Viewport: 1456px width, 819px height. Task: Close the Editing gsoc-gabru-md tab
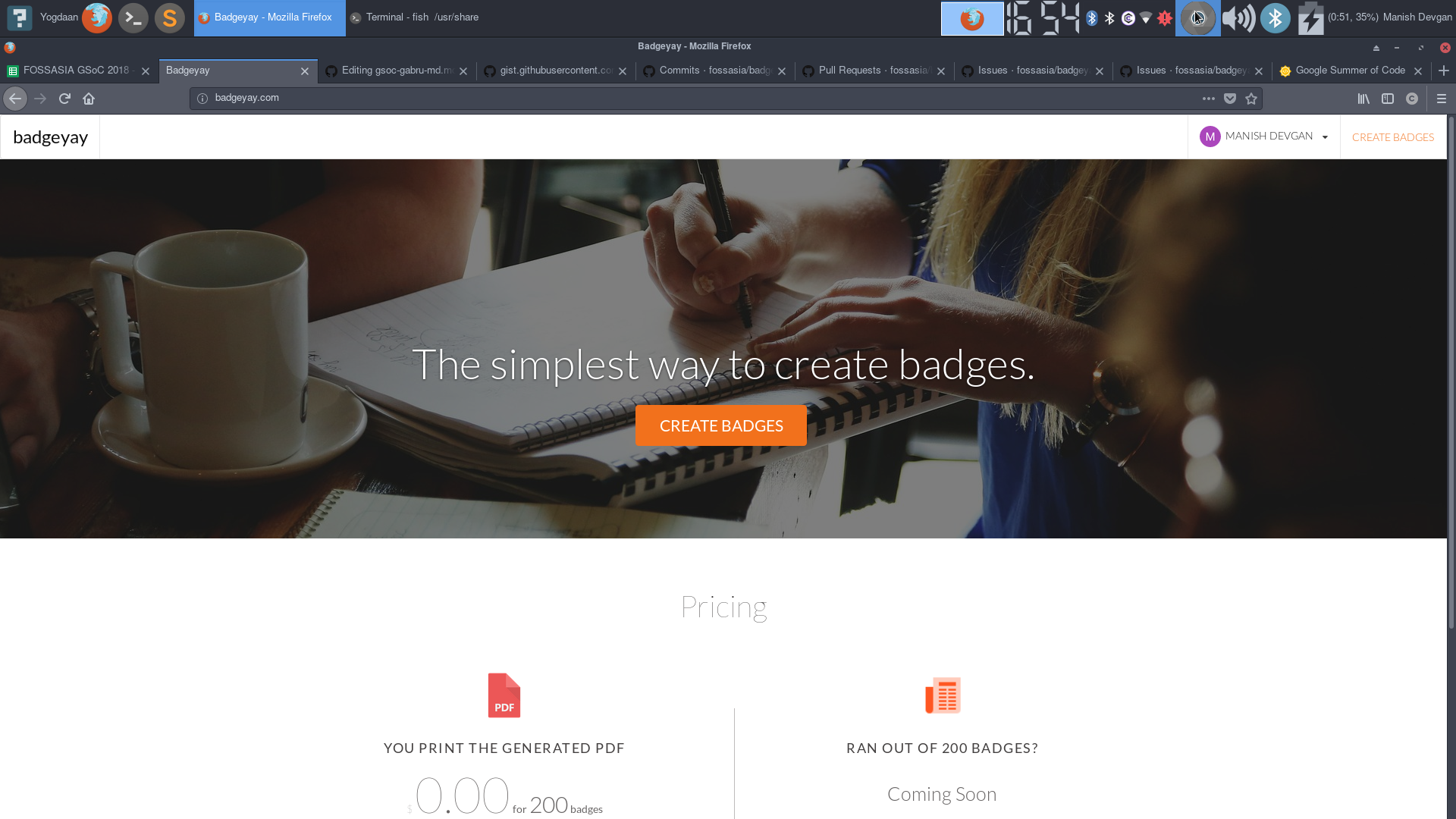(x=463, y=71)
